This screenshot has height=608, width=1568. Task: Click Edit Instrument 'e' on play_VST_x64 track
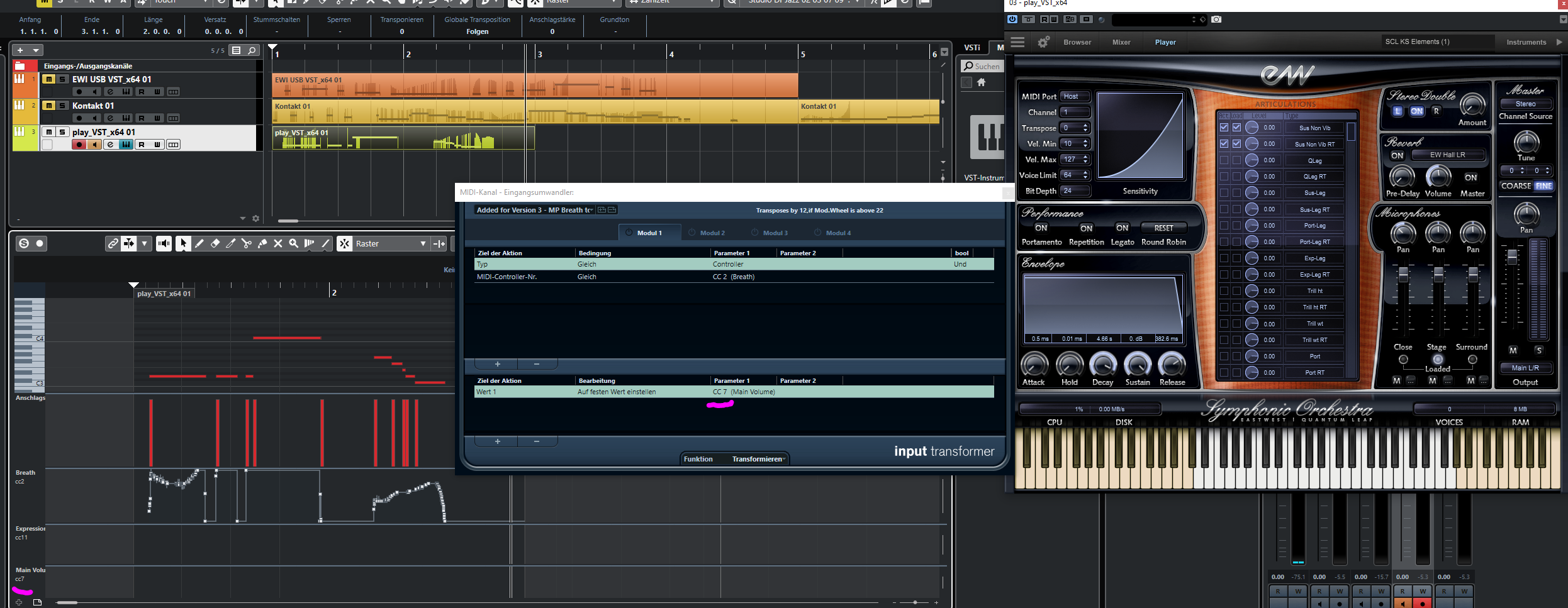point(110,145)
